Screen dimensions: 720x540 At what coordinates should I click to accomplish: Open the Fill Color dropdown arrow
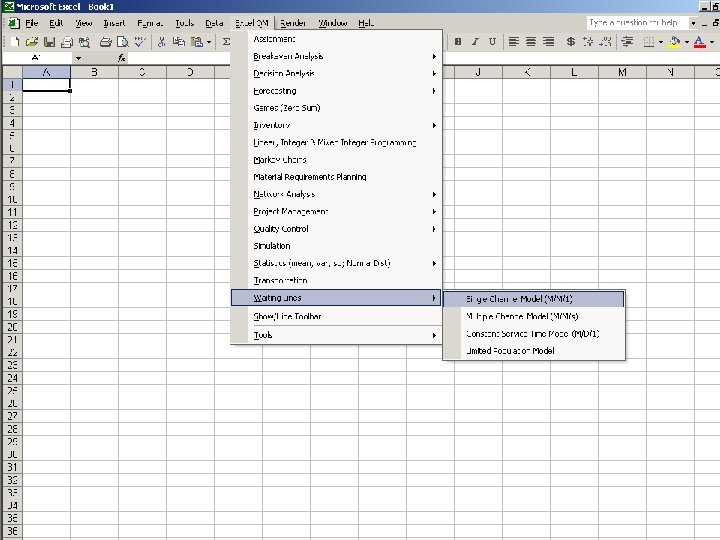[x=687, y=42]
